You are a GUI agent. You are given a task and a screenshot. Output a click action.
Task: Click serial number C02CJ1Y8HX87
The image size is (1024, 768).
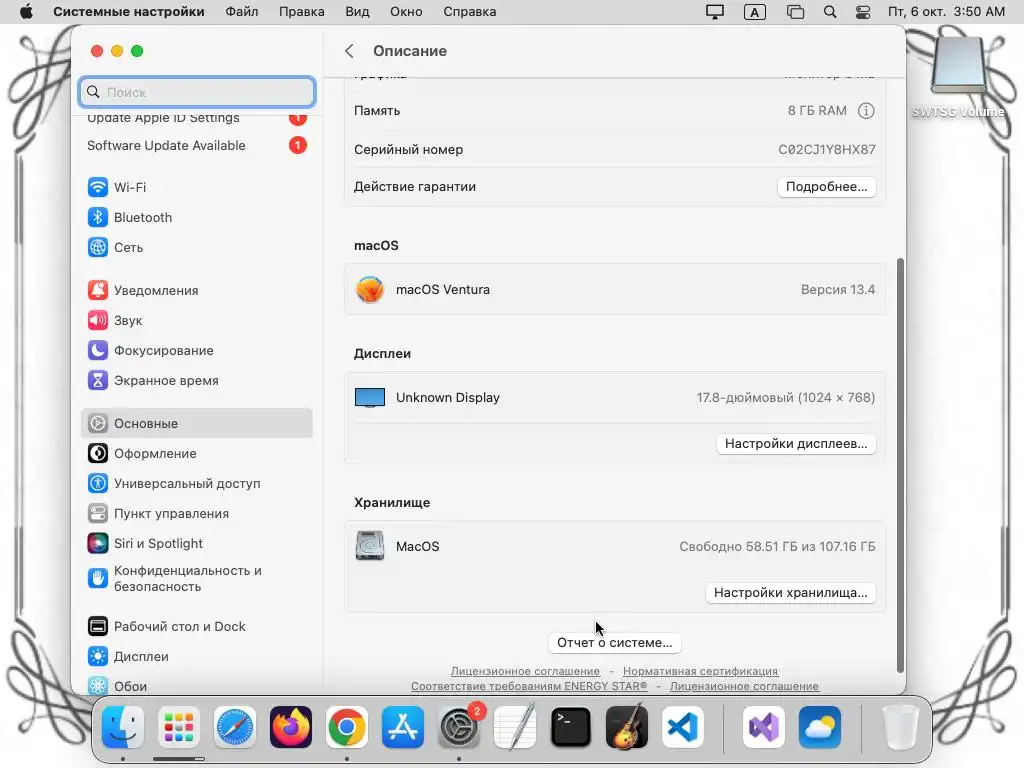coord(827,150)
